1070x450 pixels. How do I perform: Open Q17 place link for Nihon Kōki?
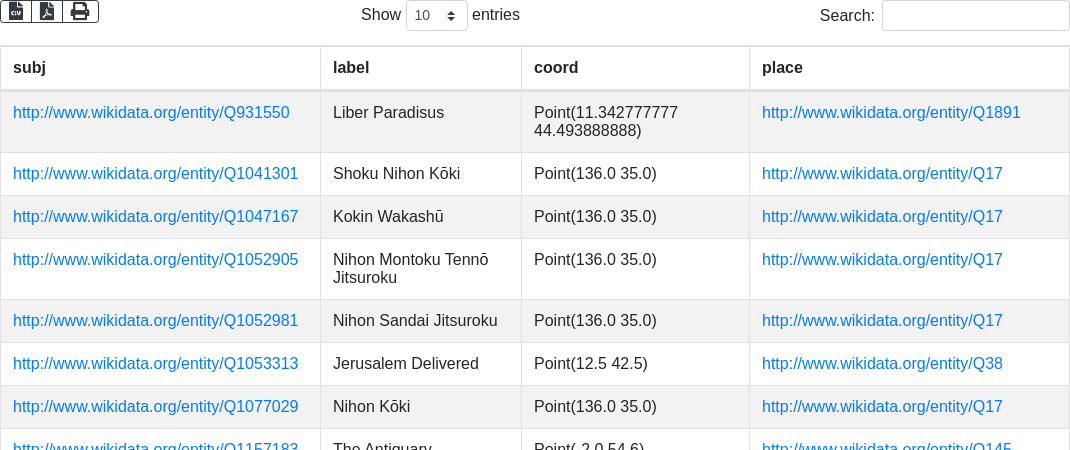coord(882,407)
